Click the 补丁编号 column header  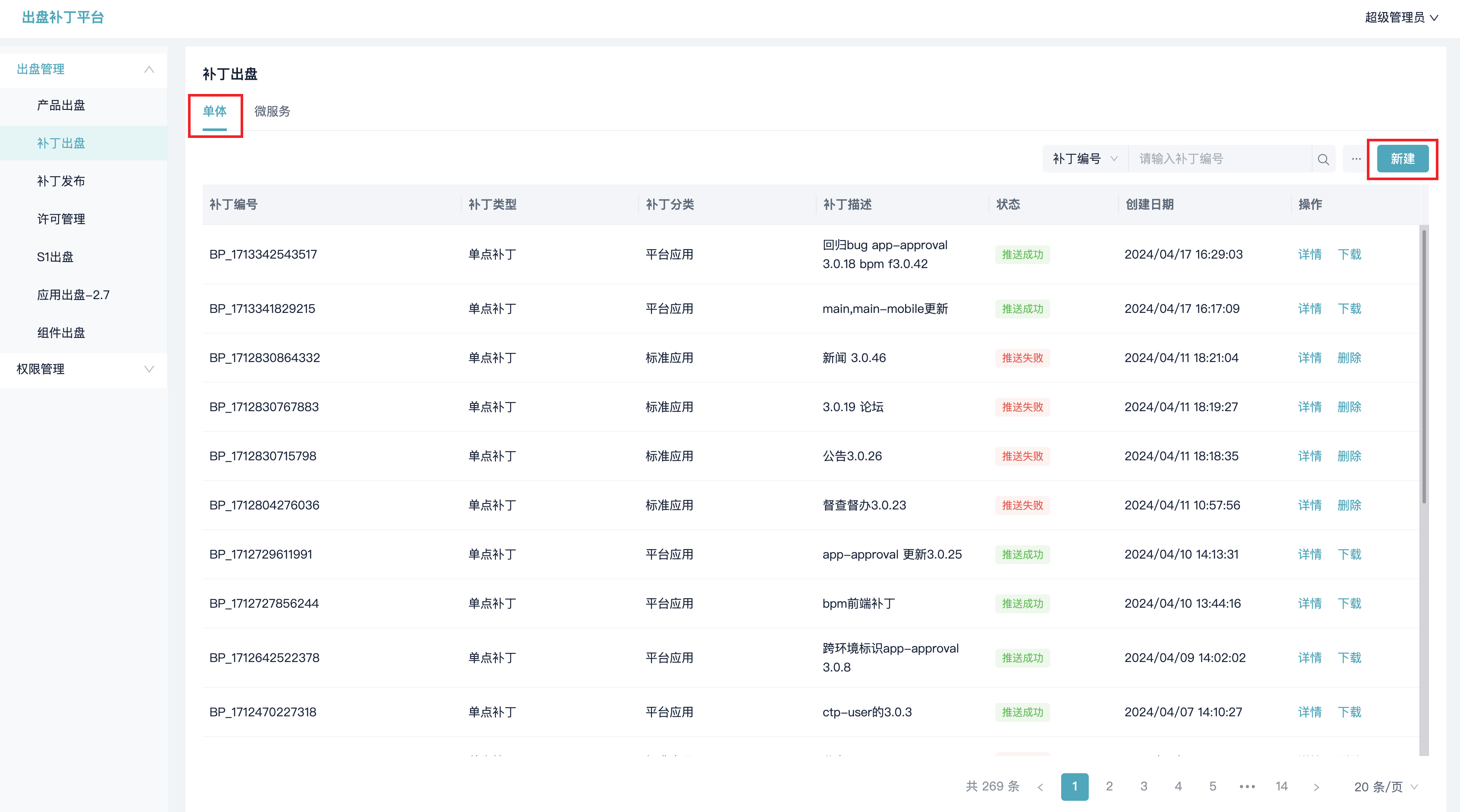[234, 205]
